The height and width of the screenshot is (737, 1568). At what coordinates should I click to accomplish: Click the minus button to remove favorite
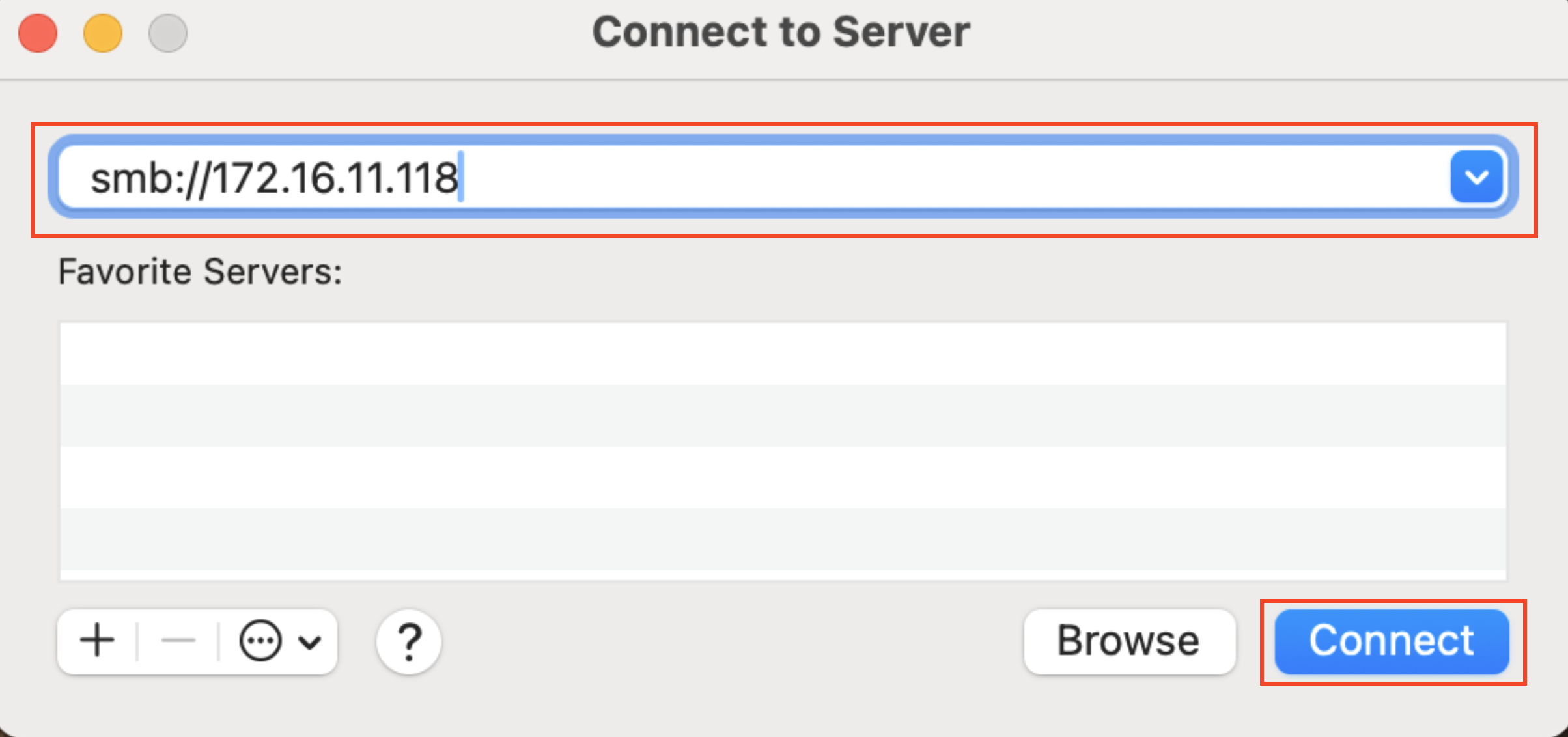tap(178, 641)
